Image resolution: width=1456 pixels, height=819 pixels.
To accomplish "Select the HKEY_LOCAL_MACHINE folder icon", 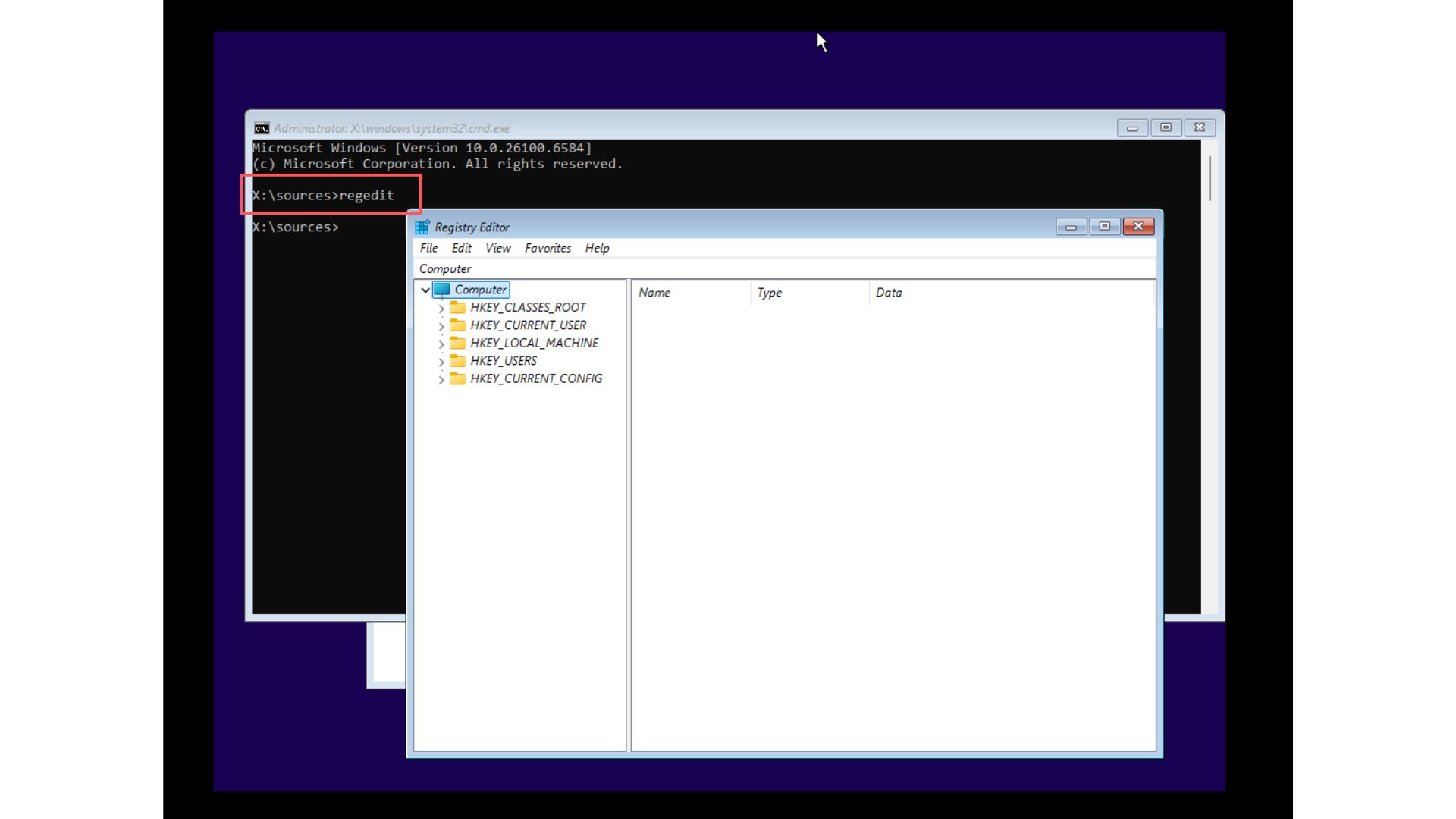I will (x=458, y=343).
